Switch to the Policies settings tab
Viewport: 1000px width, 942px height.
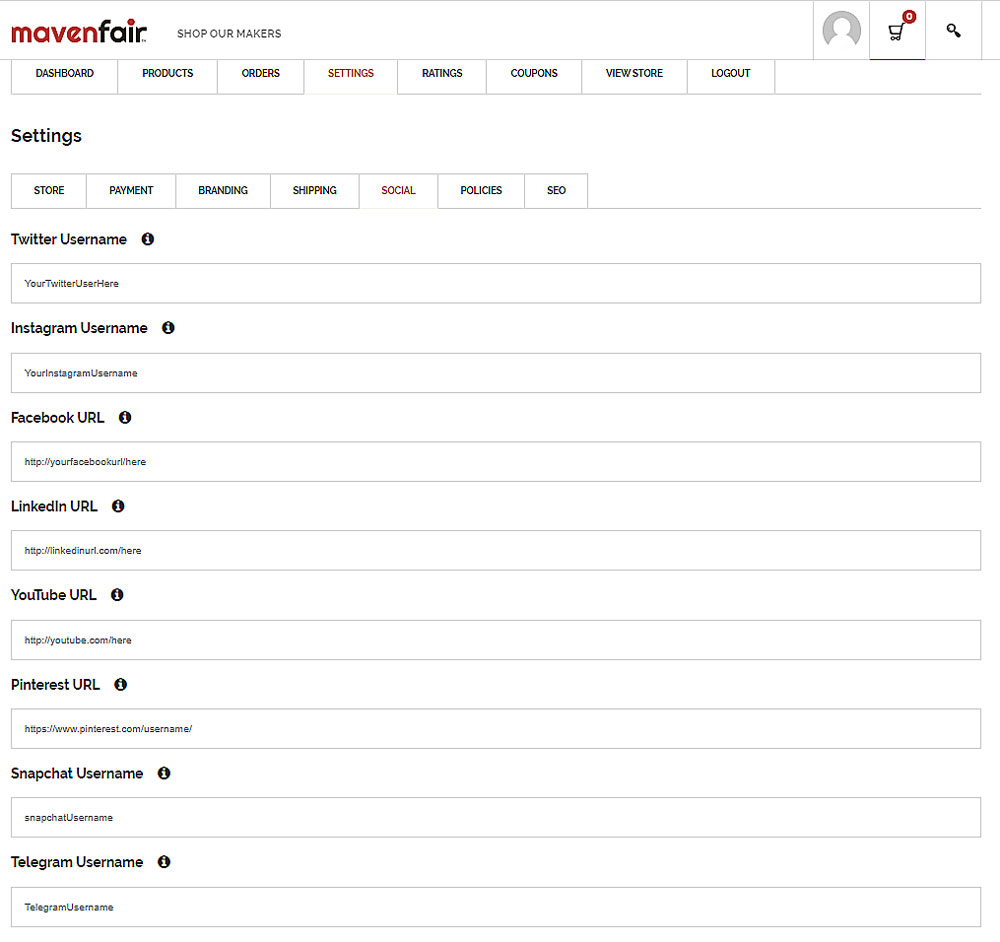pos(482,191)
